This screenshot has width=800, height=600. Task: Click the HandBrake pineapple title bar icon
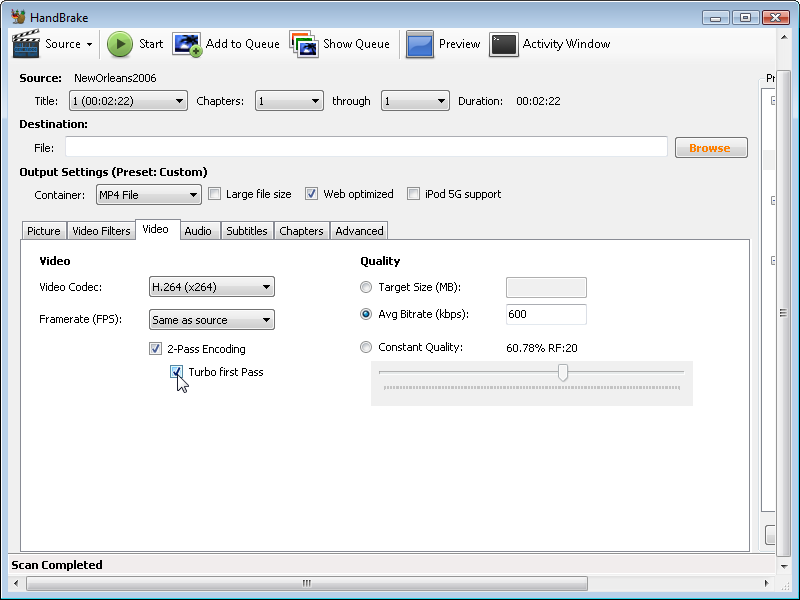pyautogui.click(x=17, y=16)
